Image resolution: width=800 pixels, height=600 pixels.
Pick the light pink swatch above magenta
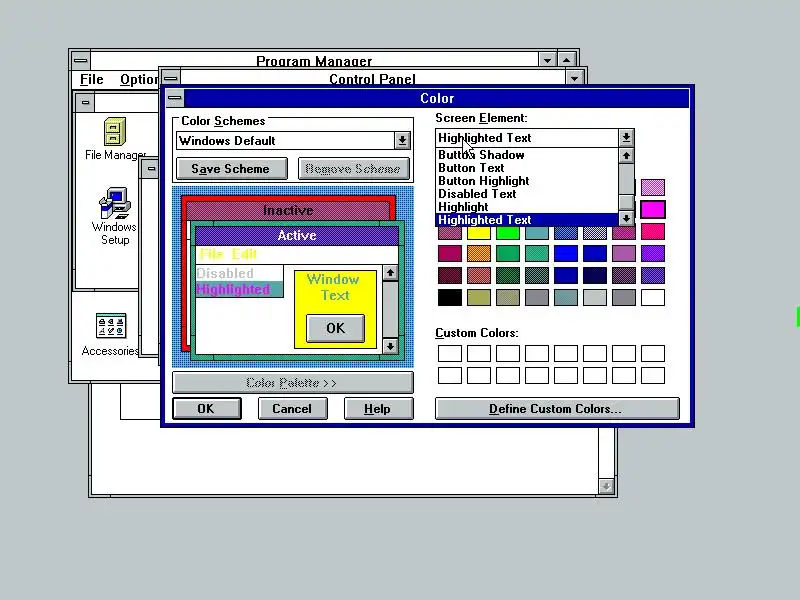[653, 187]
